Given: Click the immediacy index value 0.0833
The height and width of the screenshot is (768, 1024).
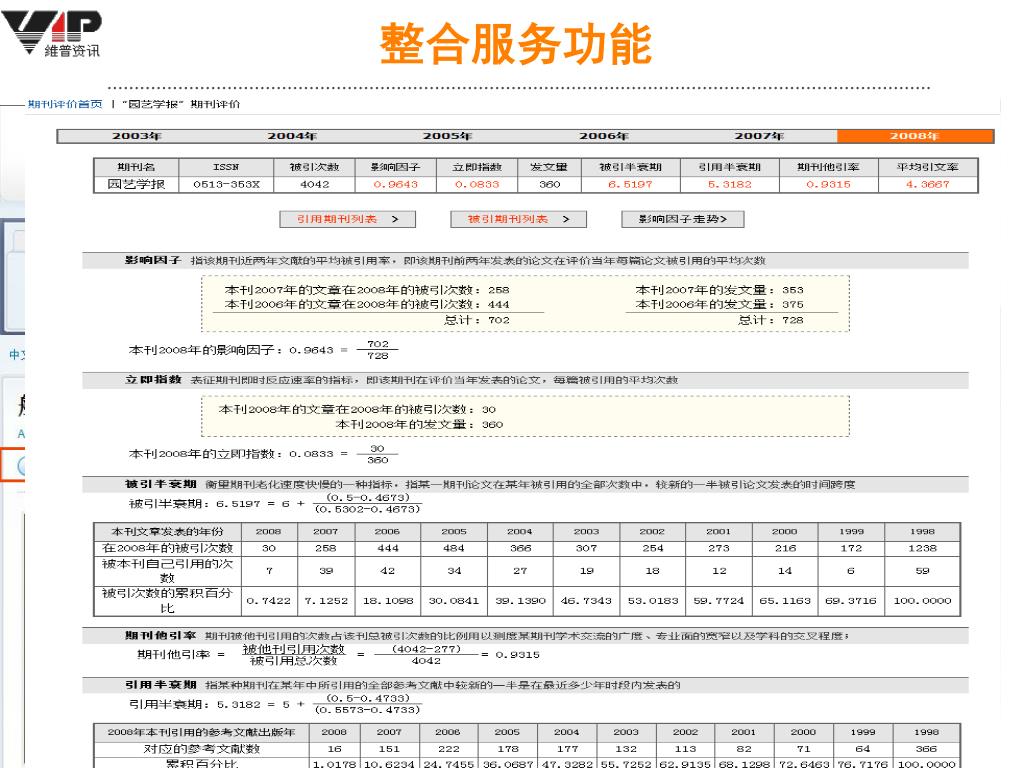Looking at the screenshot, I should [x=477, y=184].
